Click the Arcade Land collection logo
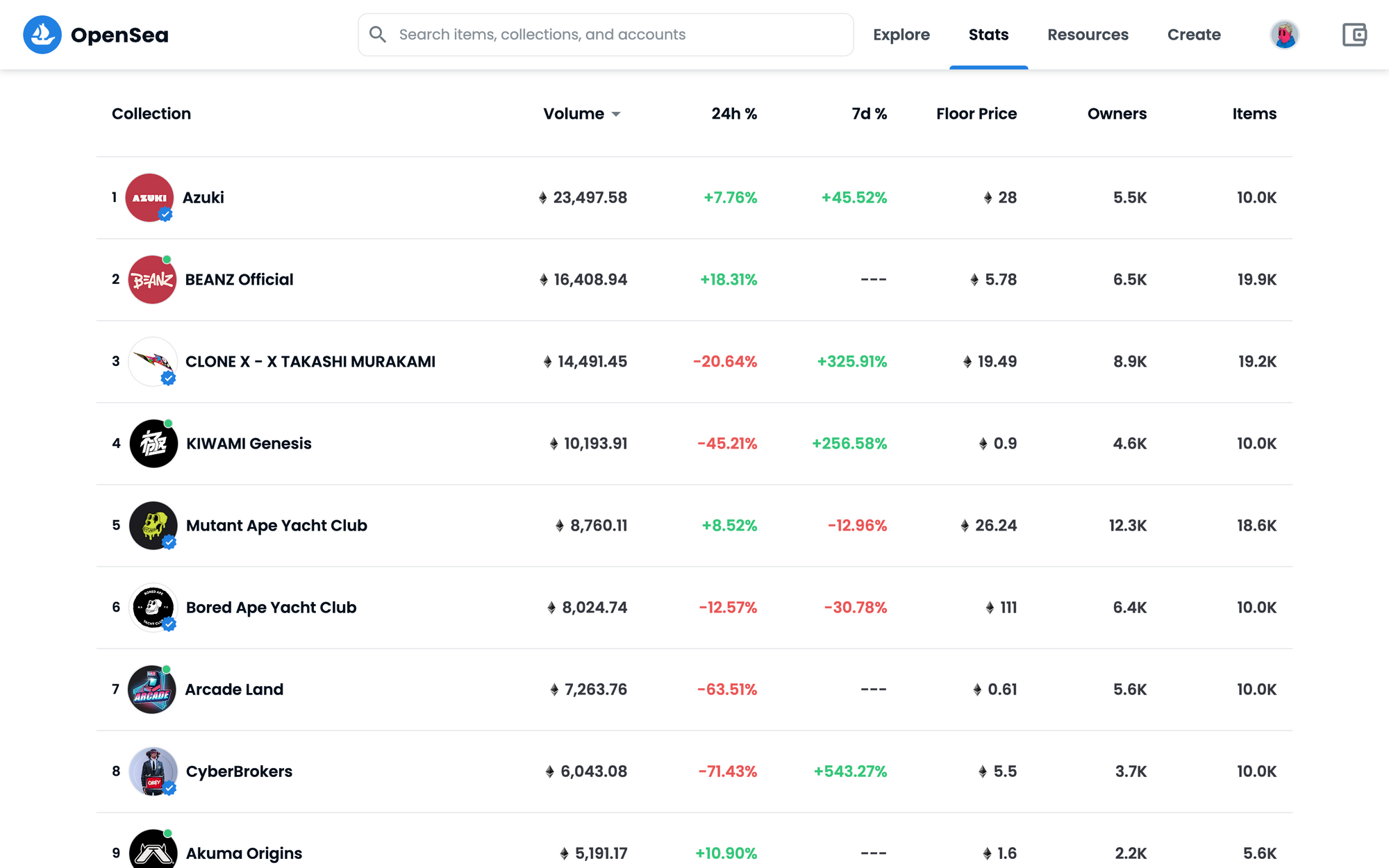 point(152,690)
